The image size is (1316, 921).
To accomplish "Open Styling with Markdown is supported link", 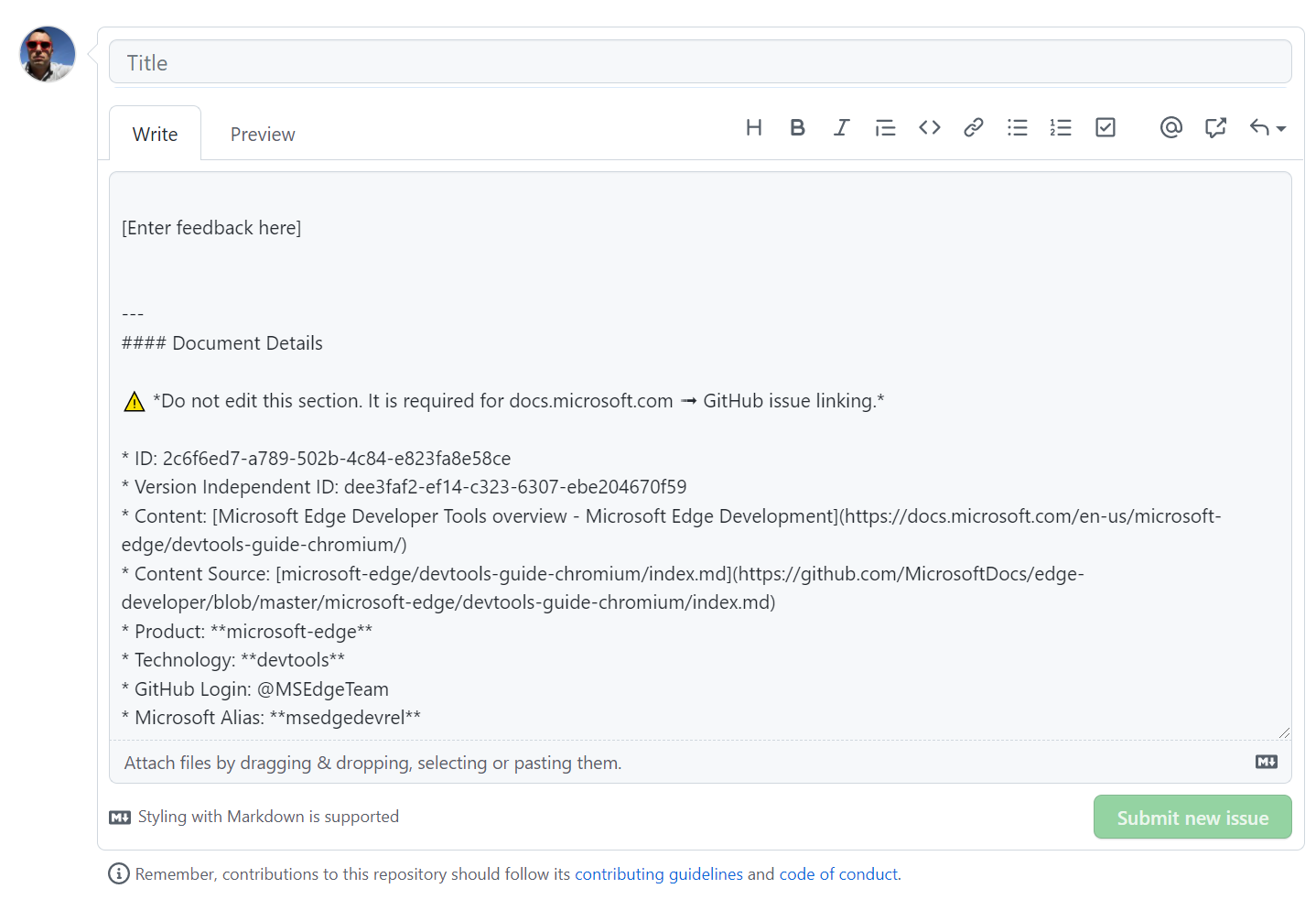I will tap(254, 817).
